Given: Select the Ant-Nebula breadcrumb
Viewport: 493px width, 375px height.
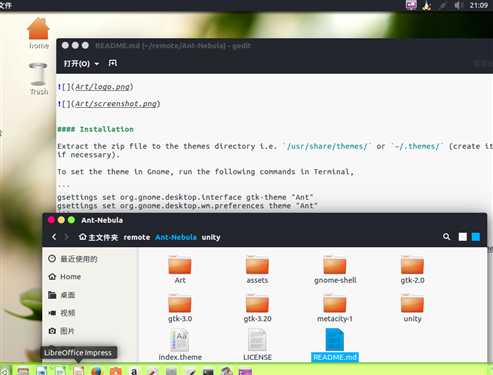Looking at the screenshot, I should 176,237.
